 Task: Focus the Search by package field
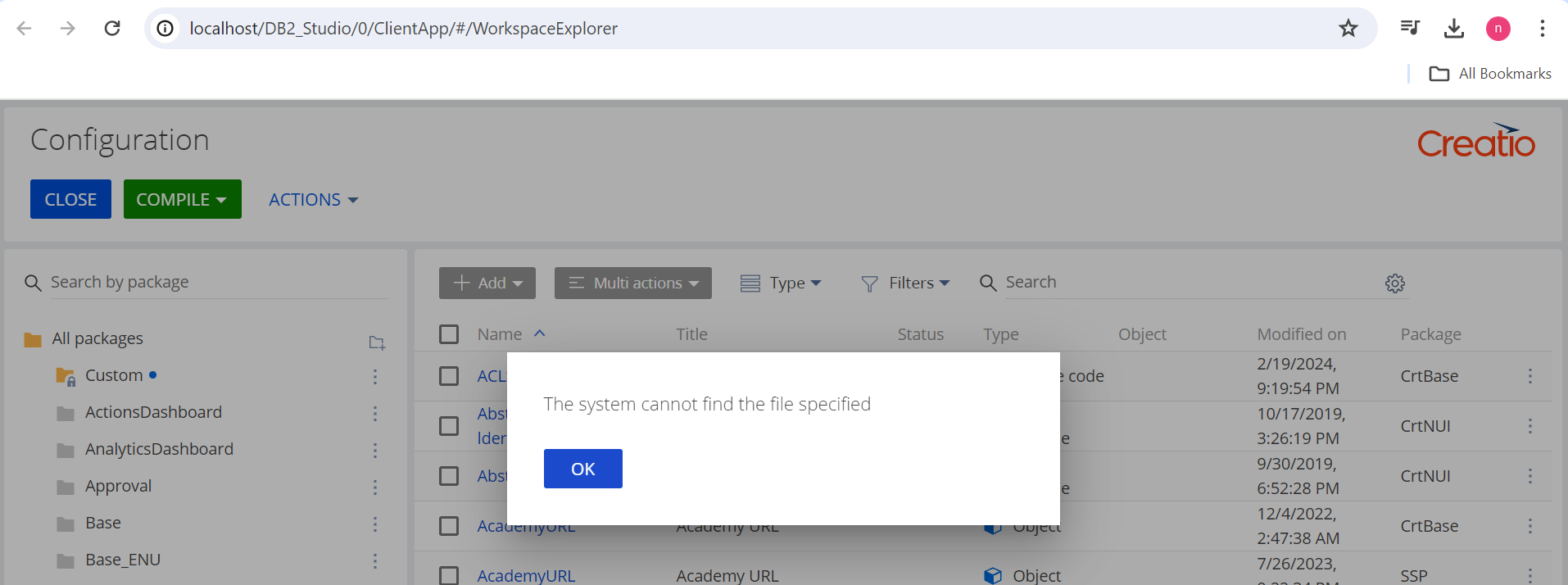217,282
